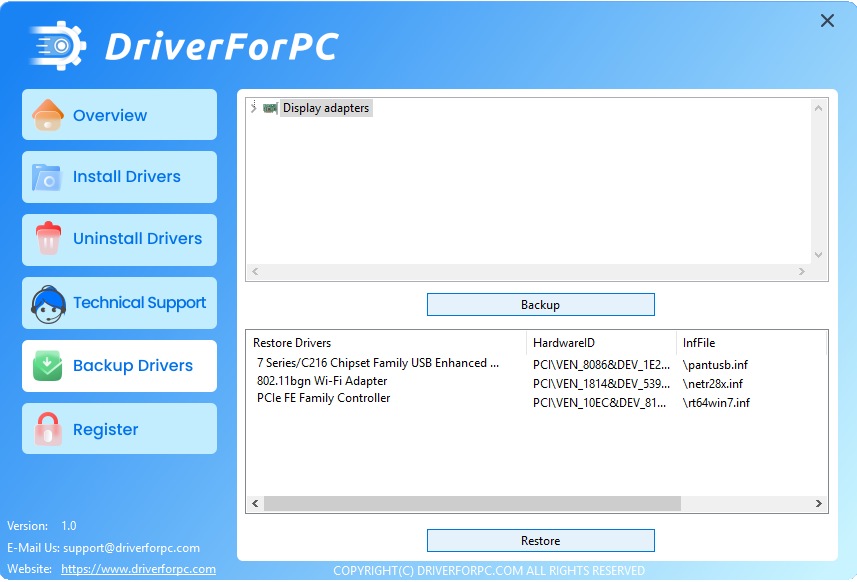Click the headset Technical Support avatar icon
The width and height of the screenshot is (857, 582).
pos(48,304)
